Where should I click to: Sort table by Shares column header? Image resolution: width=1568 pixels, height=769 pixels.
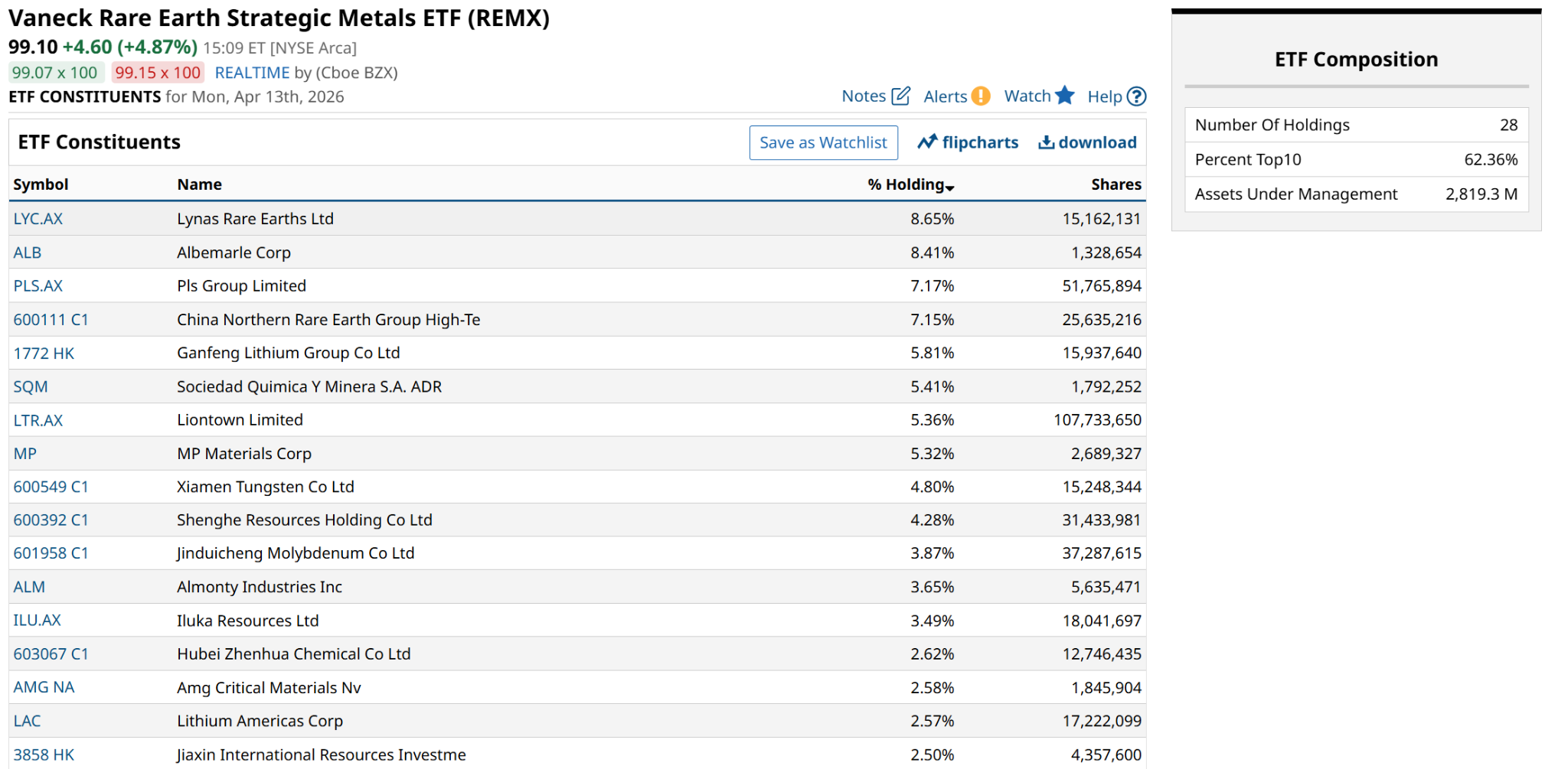click(x=1116, y=184)
